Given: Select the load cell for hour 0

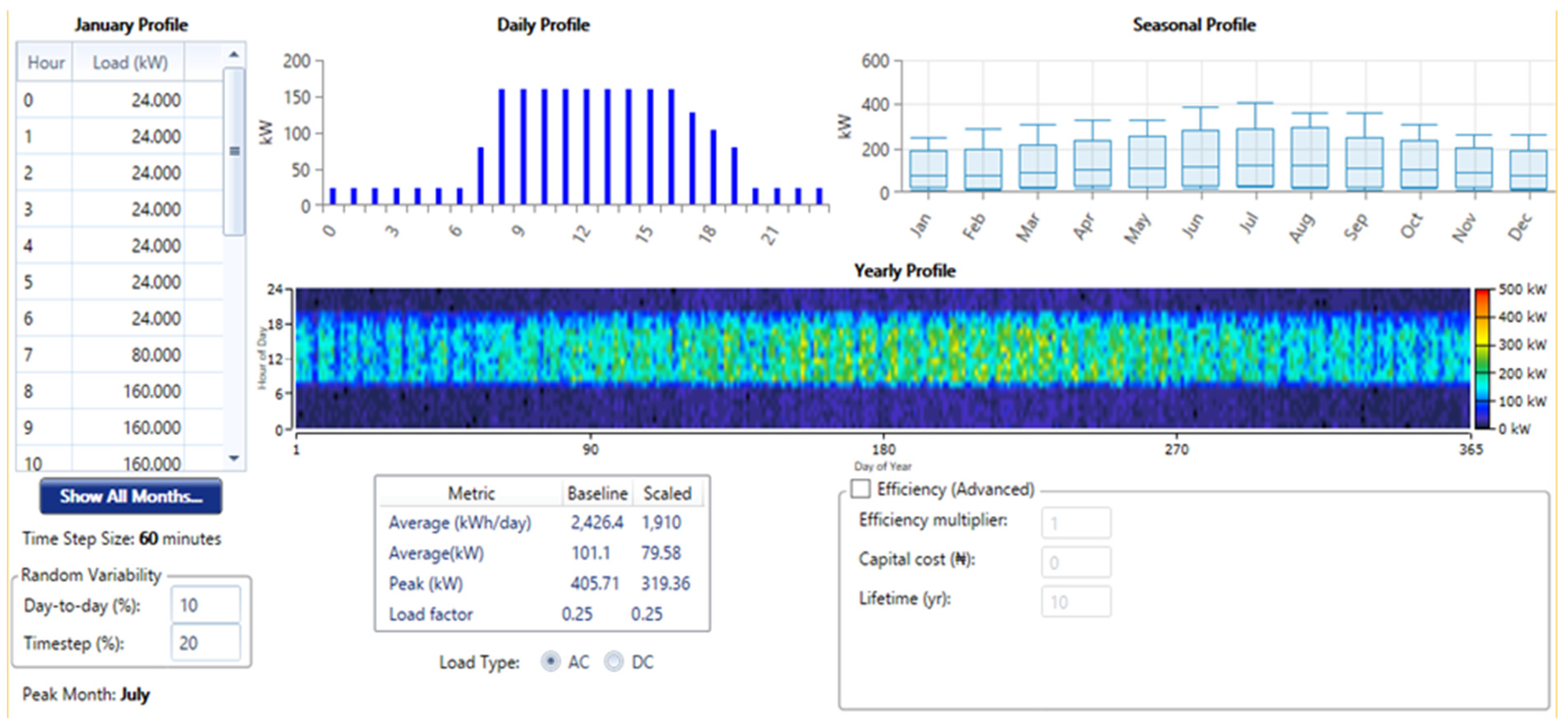Looking at the screenshot, I should (129, 100).
